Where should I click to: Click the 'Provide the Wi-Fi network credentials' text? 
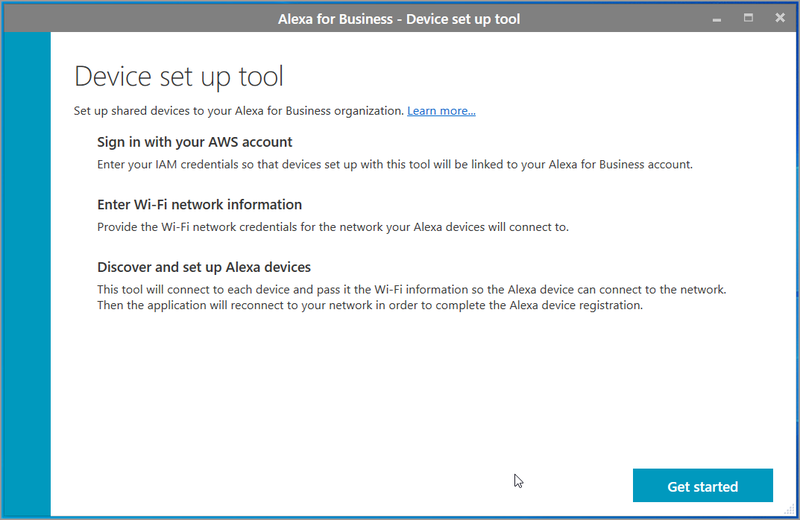pyautogui.click(x=333, y=227)
